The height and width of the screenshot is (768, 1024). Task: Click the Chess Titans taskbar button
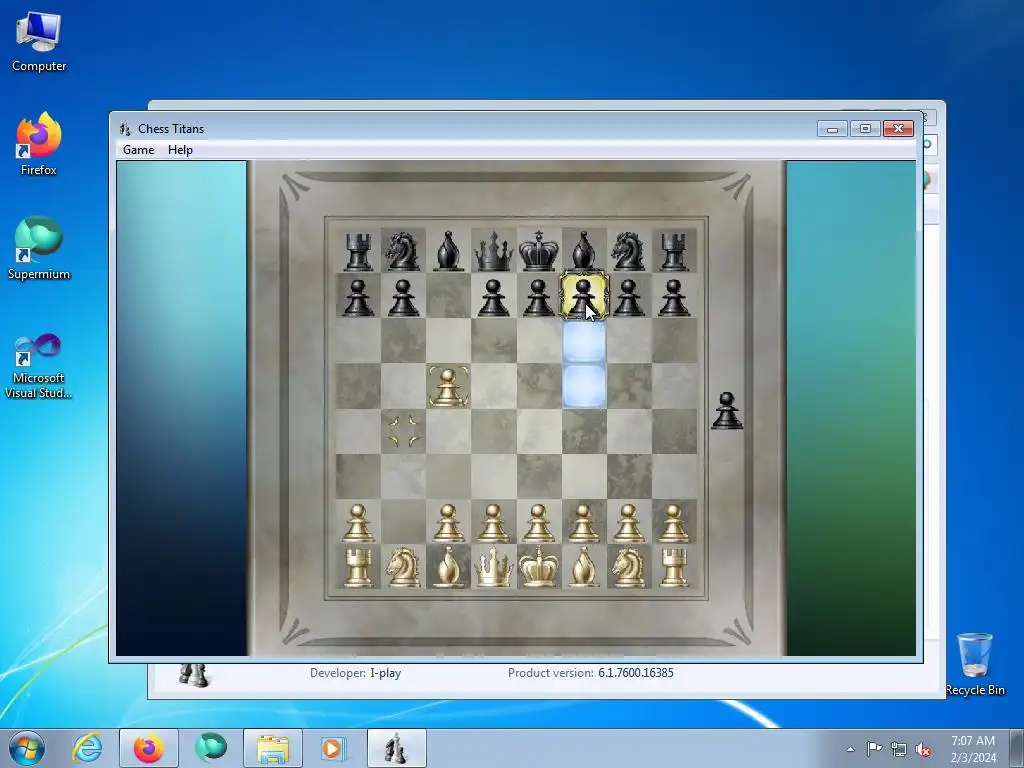[x=396, y=748]
